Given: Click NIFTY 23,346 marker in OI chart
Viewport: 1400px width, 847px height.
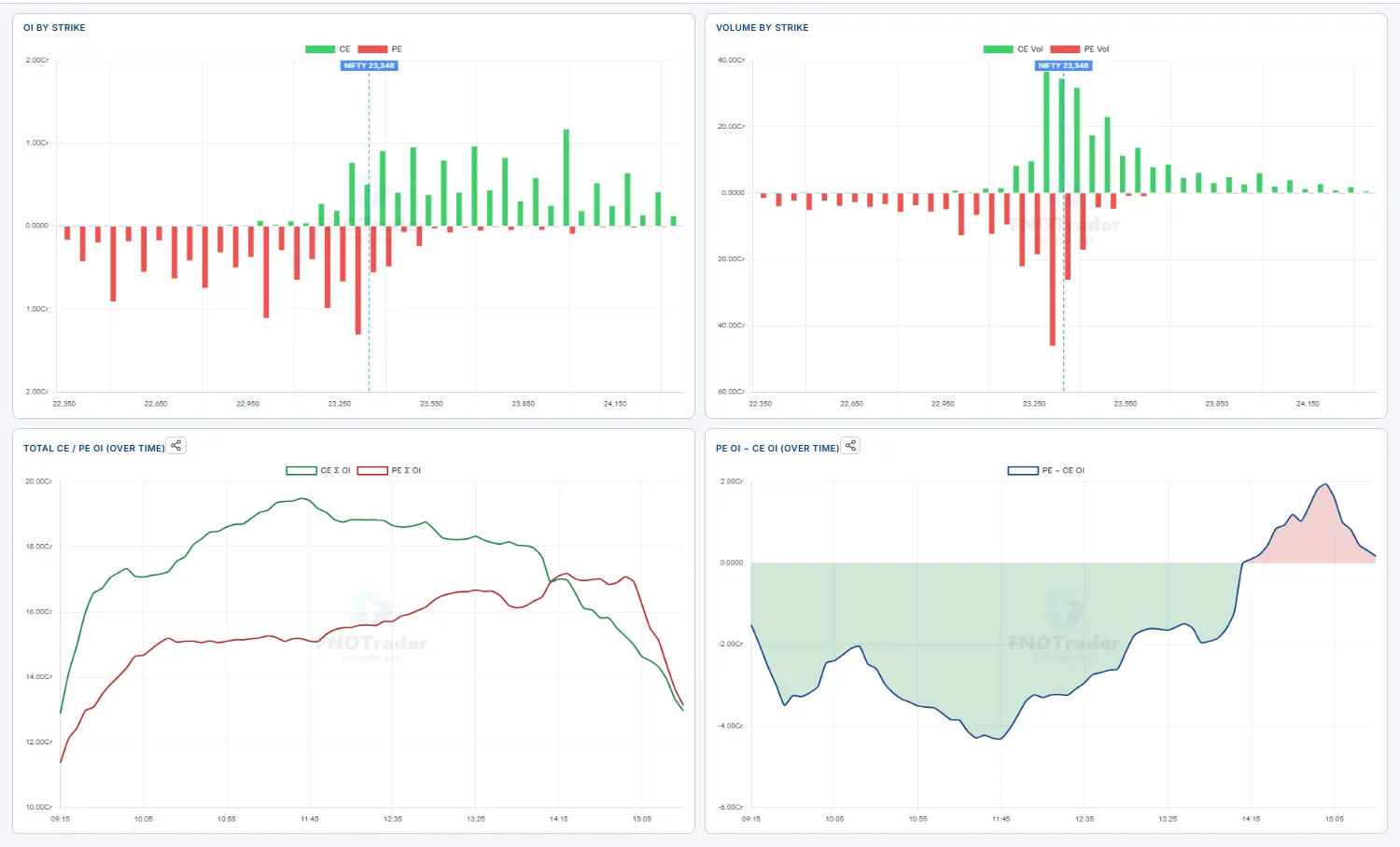Looking at the screenshot, I should pos(369,65).
